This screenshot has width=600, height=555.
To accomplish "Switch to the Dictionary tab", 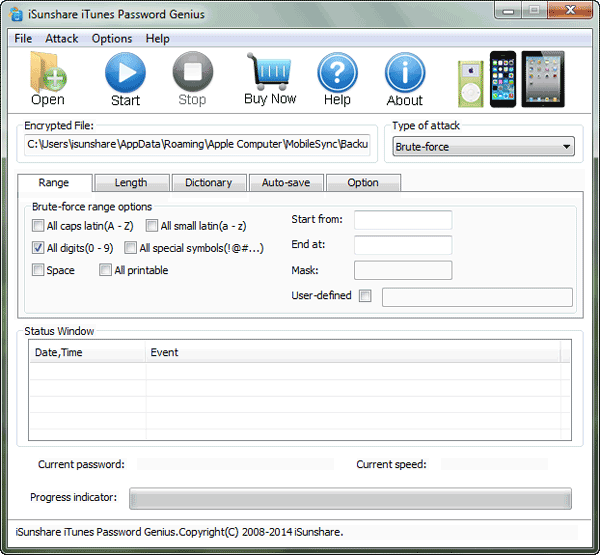I will (x=208, y=183).
